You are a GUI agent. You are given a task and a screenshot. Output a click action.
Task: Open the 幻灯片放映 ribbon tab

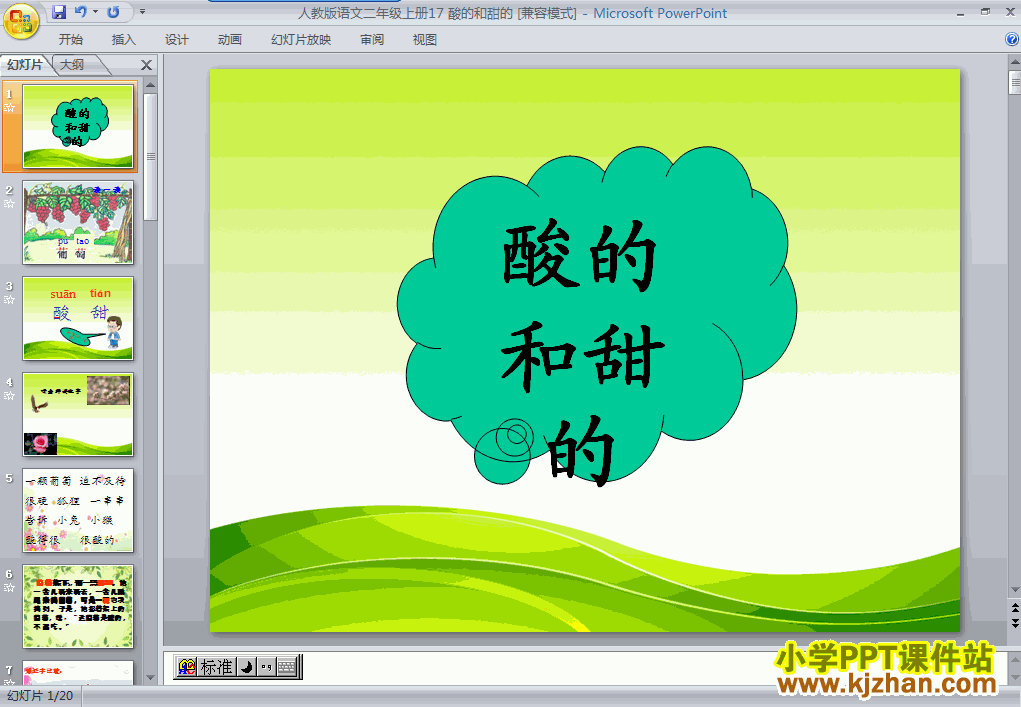tap(301, 40)
